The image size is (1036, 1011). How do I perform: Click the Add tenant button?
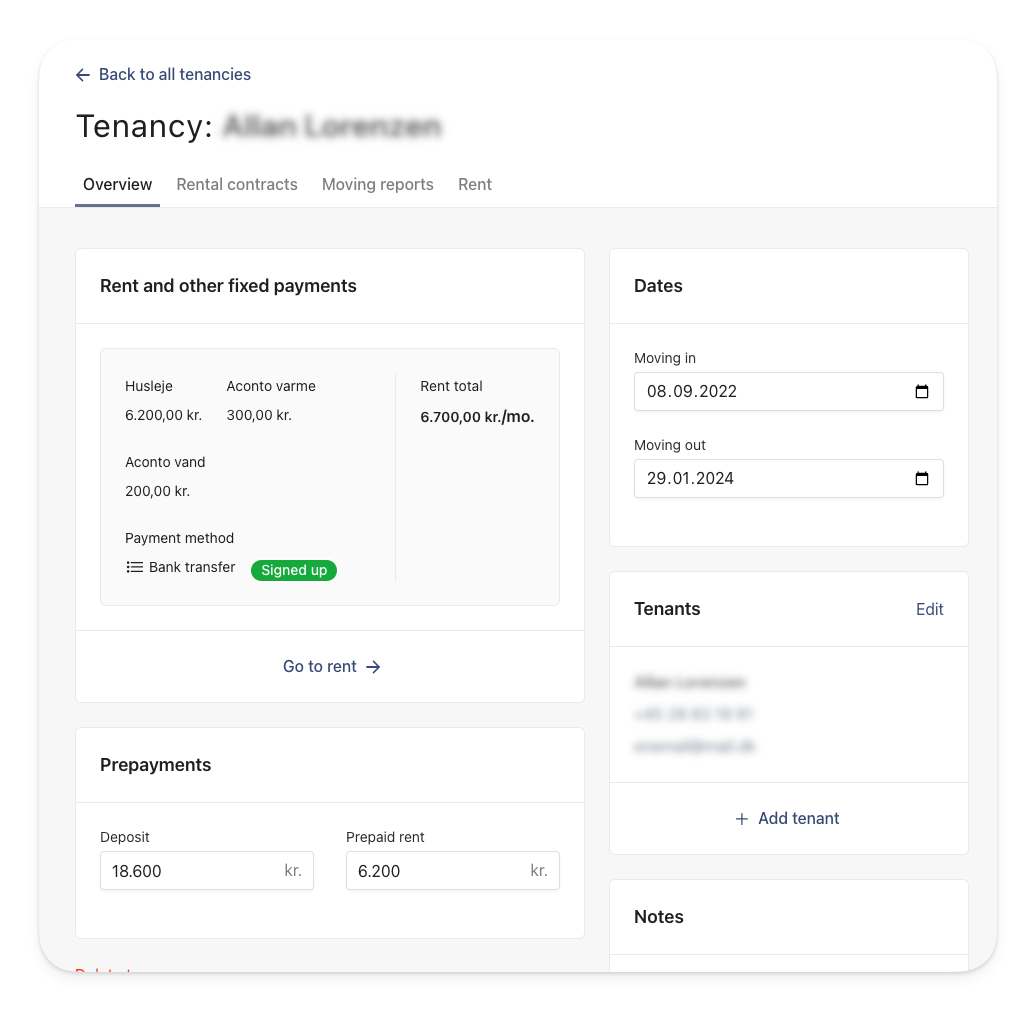tap(788, 818)
